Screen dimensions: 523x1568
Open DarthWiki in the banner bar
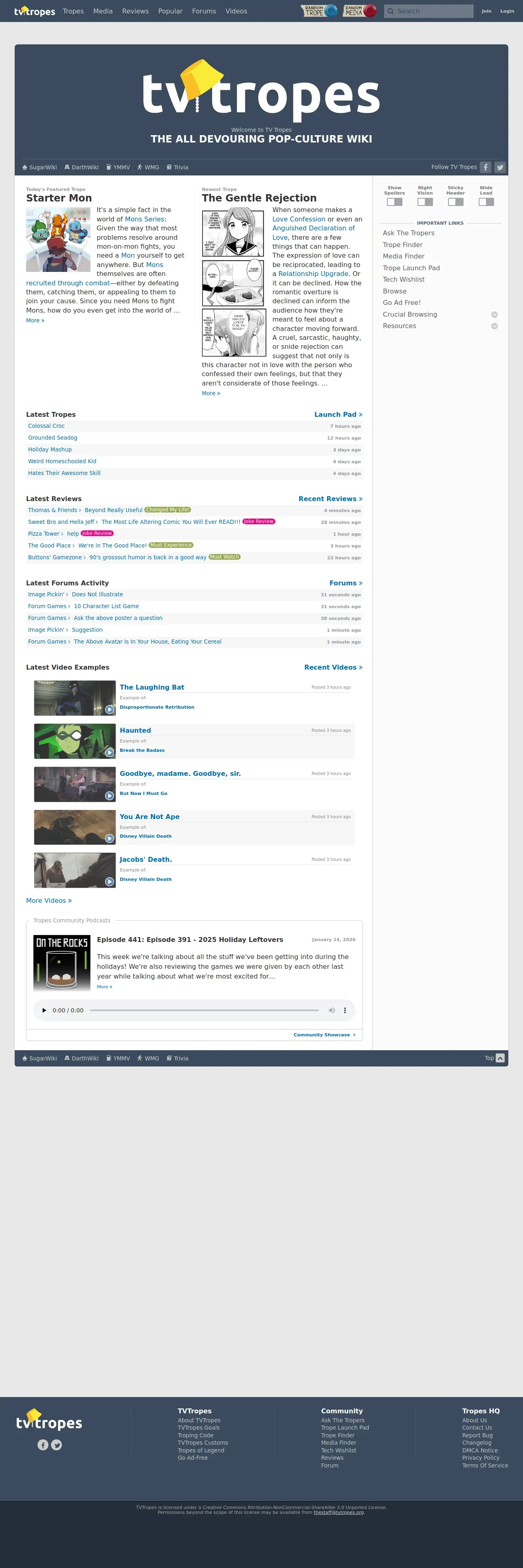pyautogui.click(x=81, y=167)
